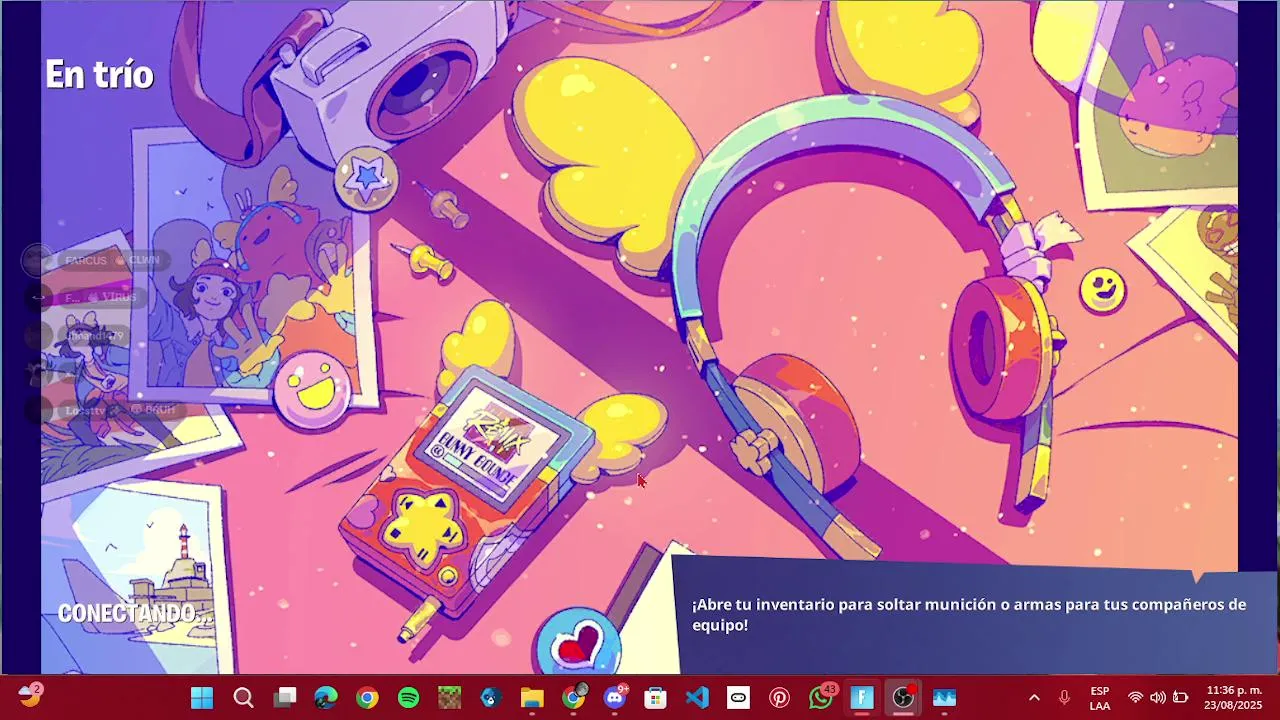Launch Minecraft from the taskbar
The image size is (1280, 720).
pyautogui.click(x=450, y=697)
